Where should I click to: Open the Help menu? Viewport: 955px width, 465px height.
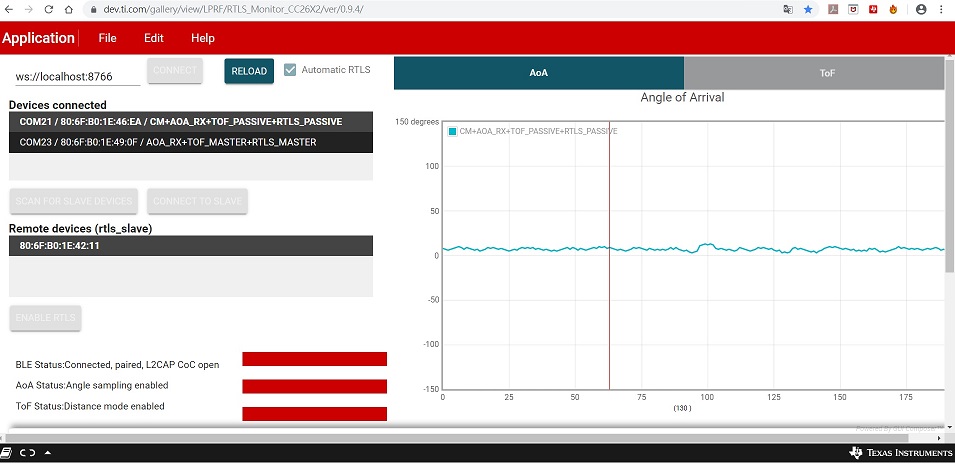[x=203, y=38]
